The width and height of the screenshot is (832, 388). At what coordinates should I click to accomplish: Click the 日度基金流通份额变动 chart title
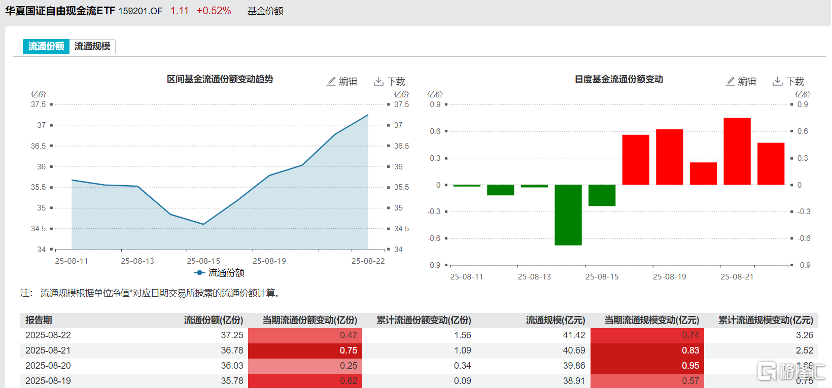click(x=619, y=79)
